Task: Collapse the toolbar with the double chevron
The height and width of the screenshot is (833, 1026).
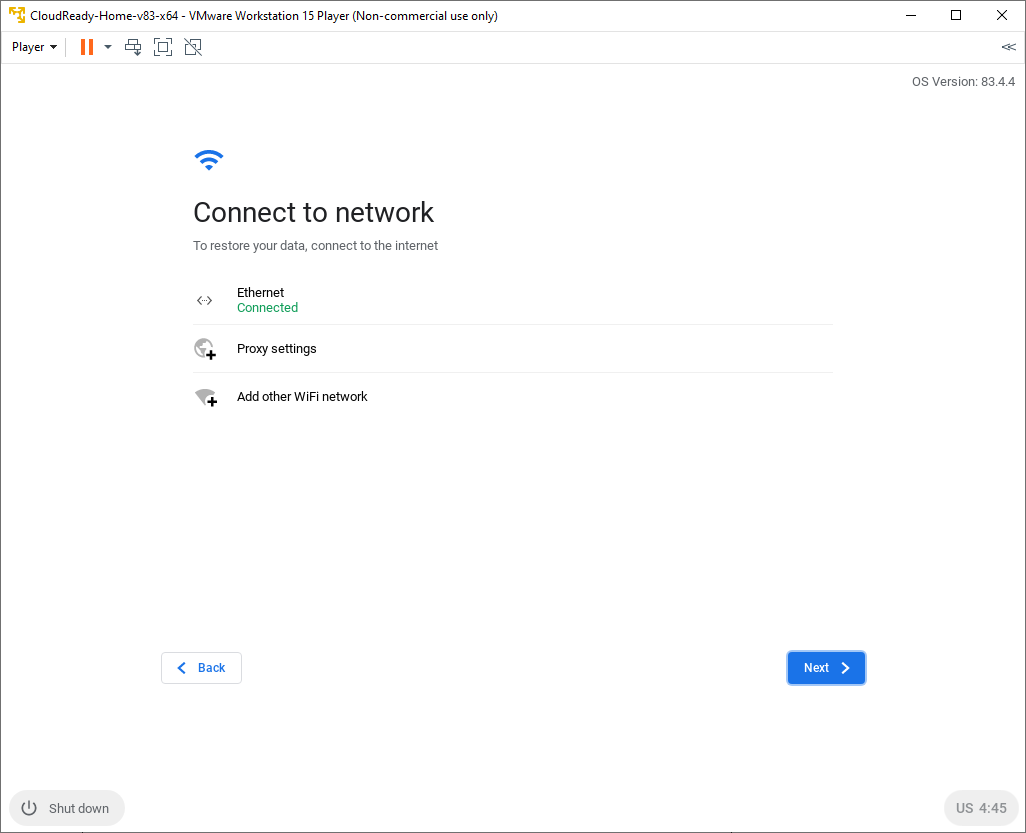Action: tap(1008, 47)
